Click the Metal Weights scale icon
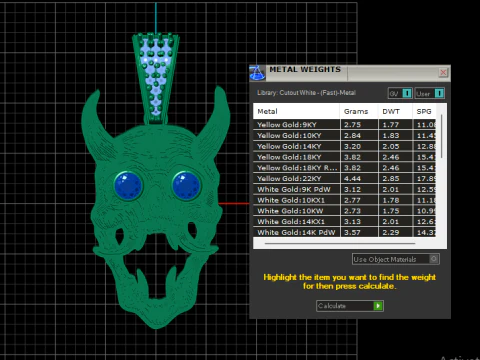Image resolution: width=480 pixels, height=360 pixels. [257, 73]
